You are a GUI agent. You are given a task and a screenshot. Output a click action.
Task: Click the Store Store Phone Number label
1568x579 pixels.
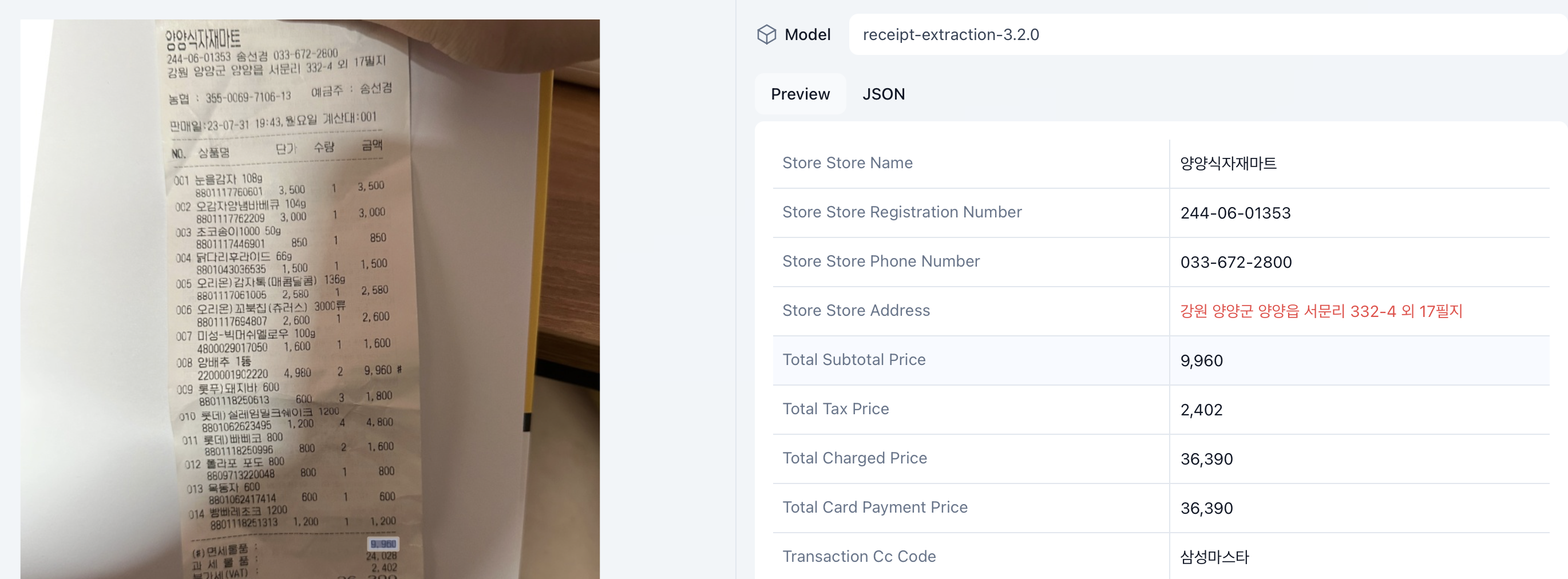880,262
